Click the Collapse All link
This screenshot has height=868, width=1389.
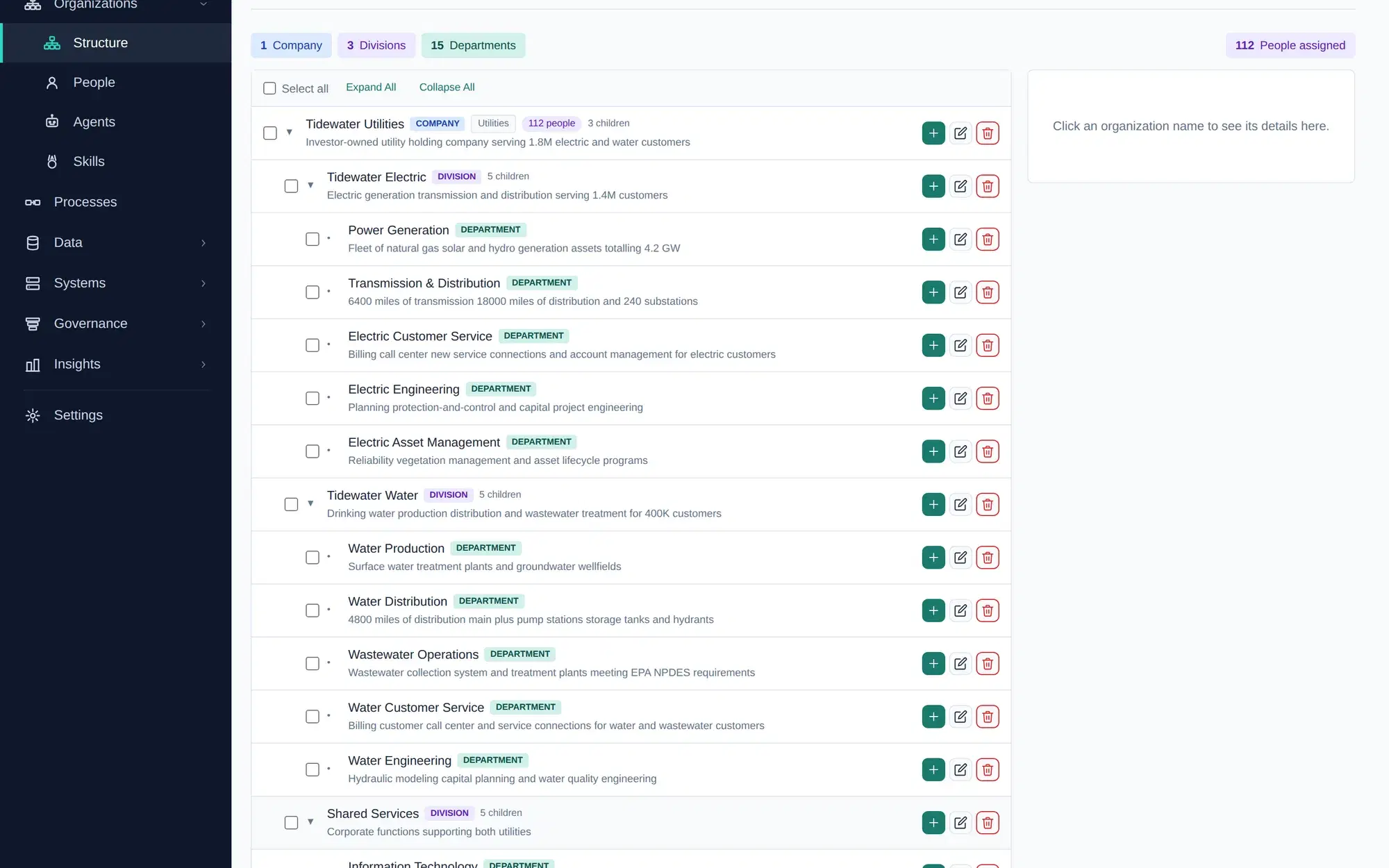coord(447,87)
